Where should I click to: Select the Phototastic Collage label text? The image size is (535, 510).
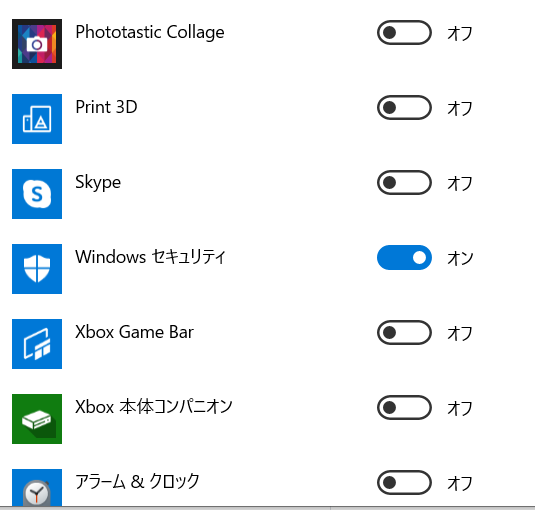[x=150, y=33]
